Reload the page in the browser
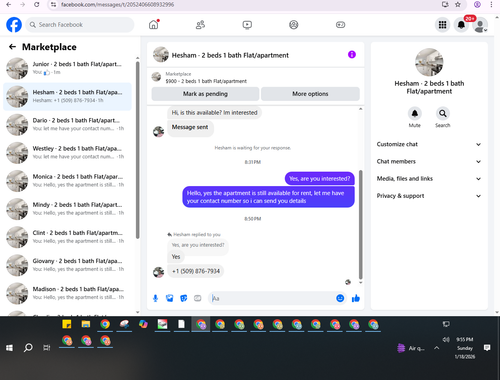 [x=37, y=5]
